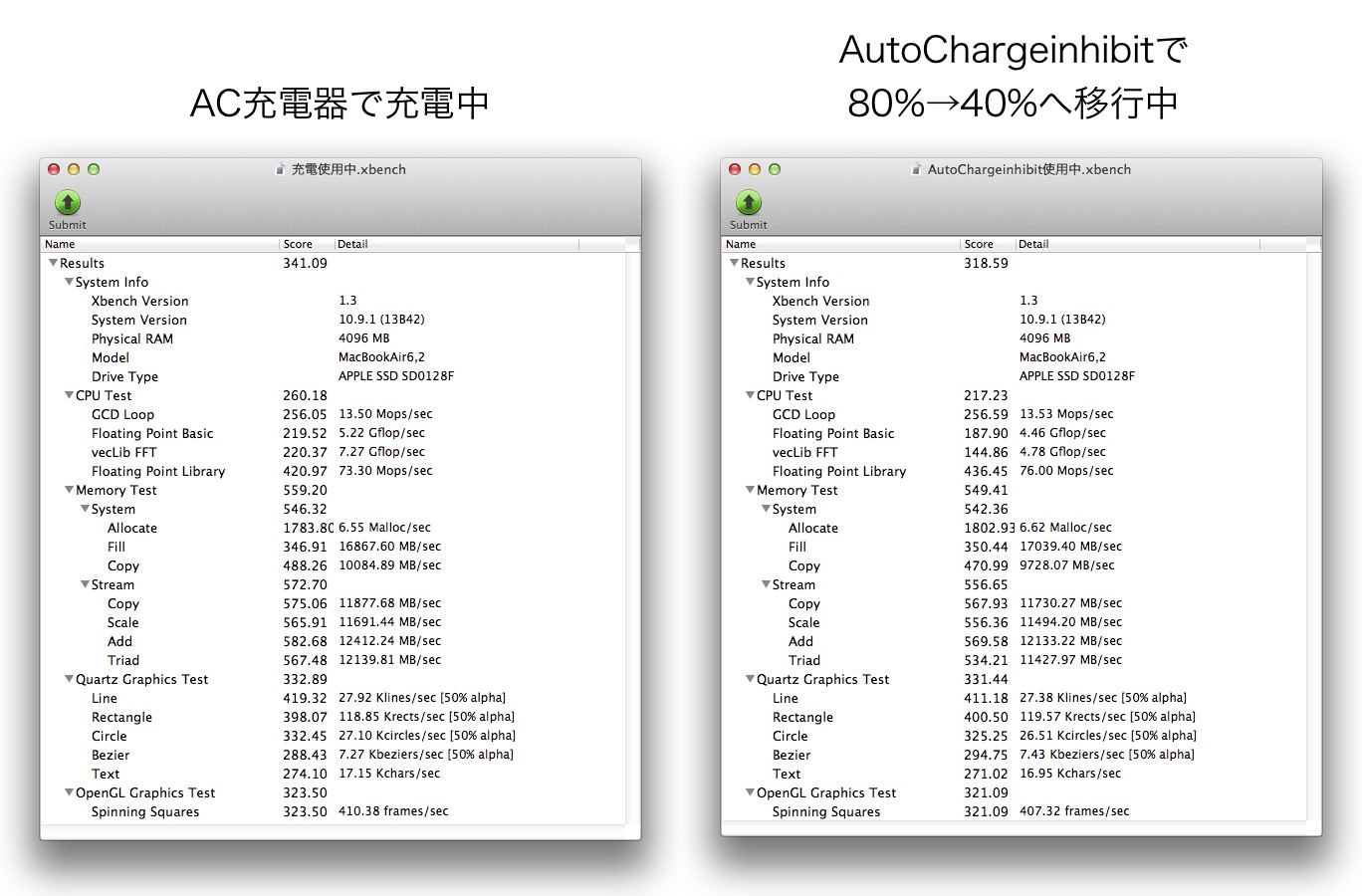
Task: Click Submit icon in 充電使用中.xbench window
Action: click(68, 203)
